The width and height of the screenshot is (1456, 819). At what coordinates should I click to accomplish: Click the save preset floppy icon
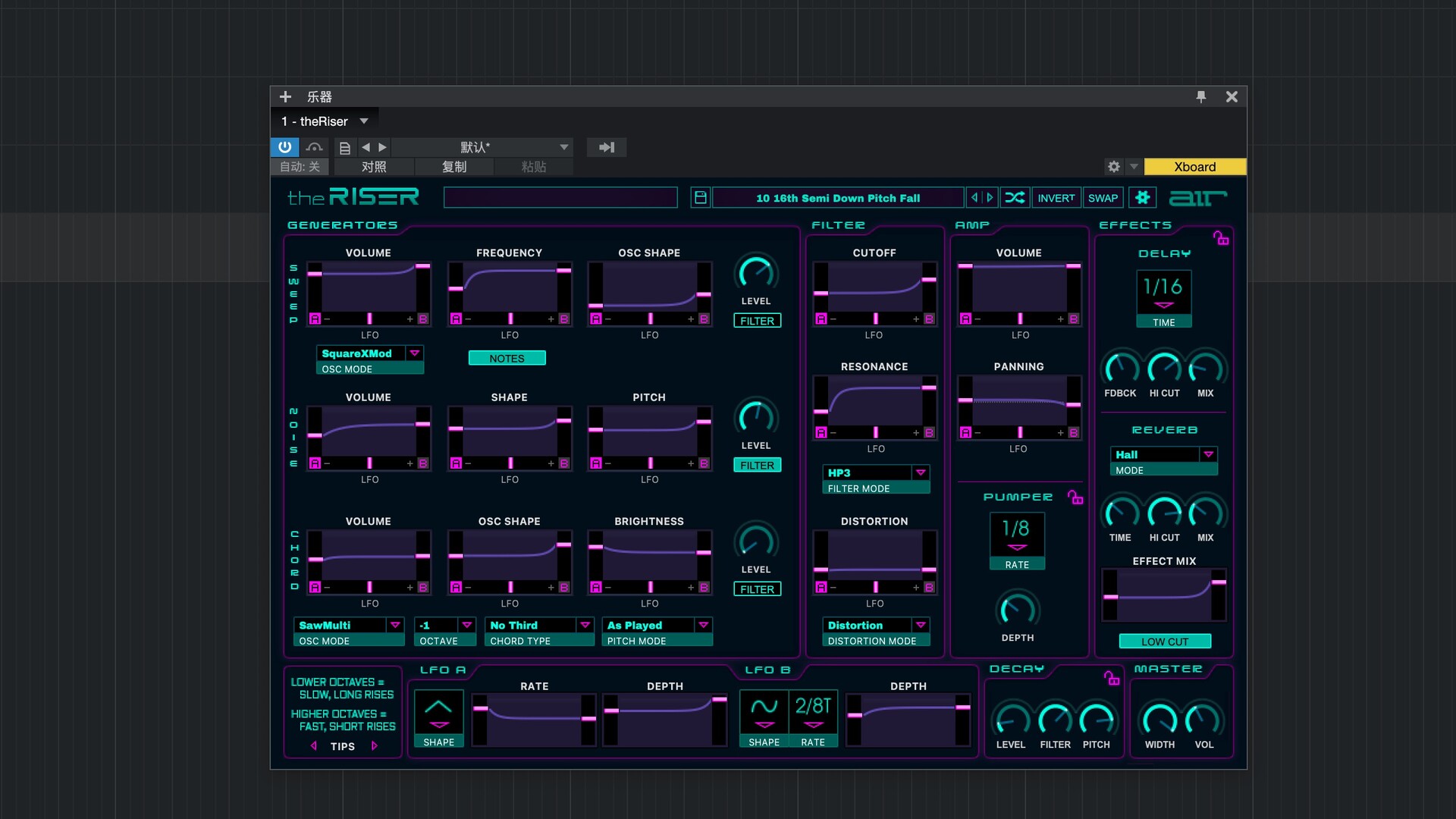coord(700,198)
